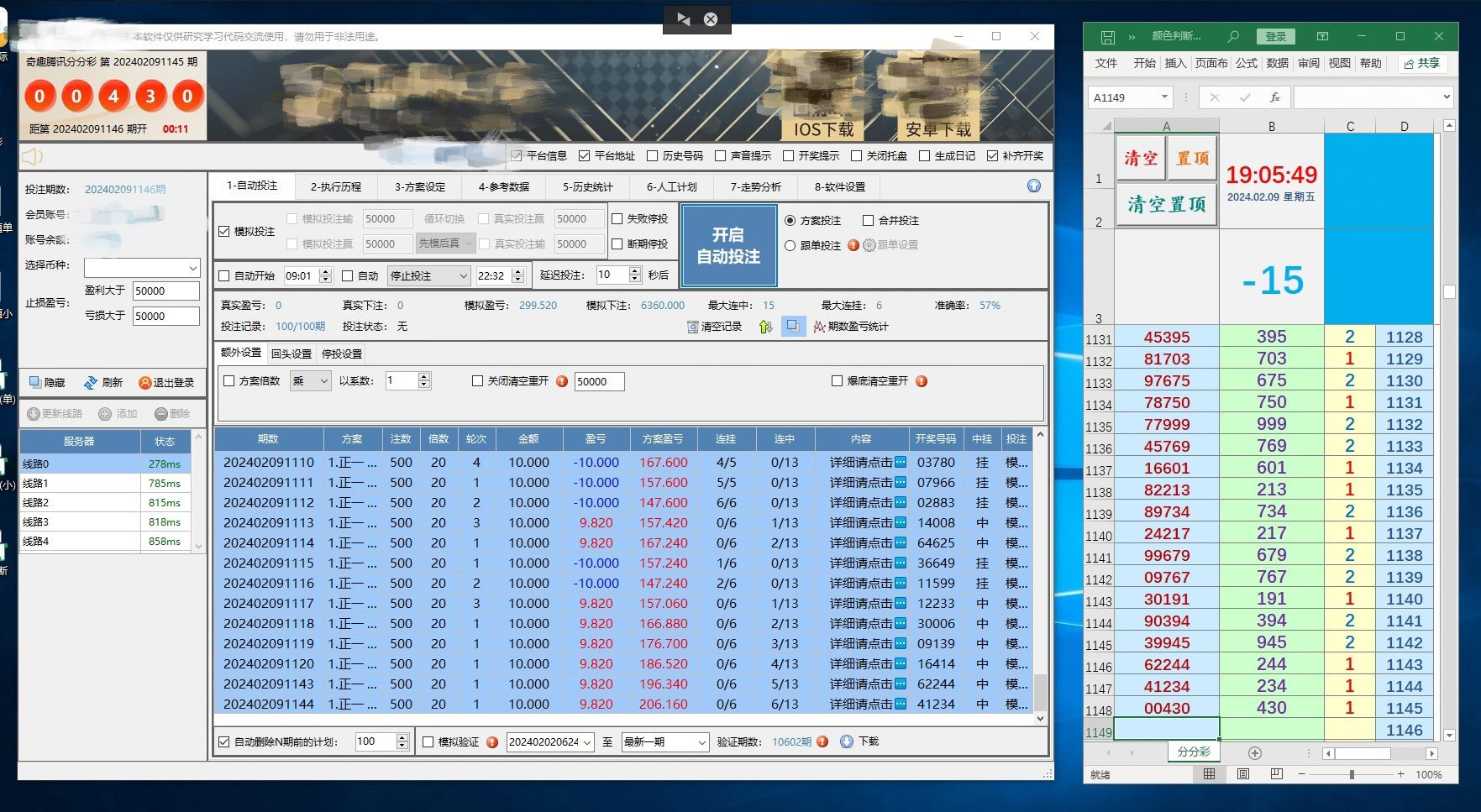Open 期数盈亏统计 profit statistics chart
The height and width of the screenshot is (812, 1481).
tap(850, 327)
